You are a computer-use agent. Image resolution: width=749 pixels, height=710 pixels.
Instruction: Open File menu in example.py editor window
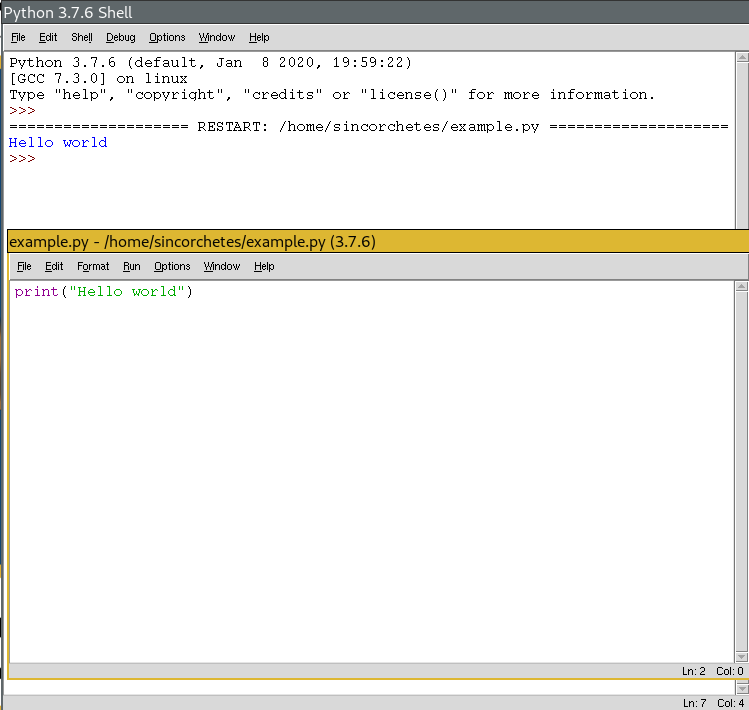pos(24,266)
